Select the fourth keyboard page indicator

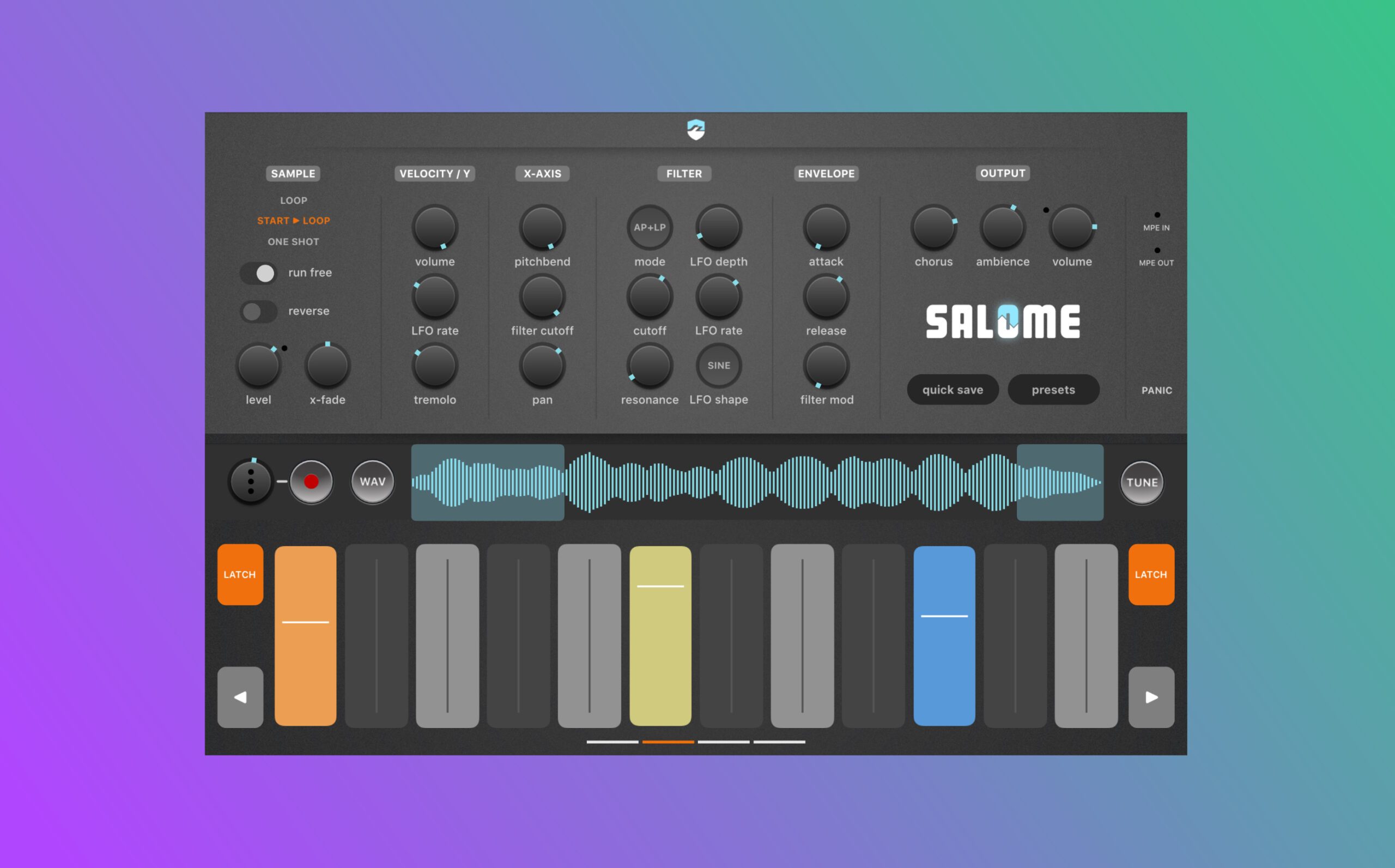779,742
